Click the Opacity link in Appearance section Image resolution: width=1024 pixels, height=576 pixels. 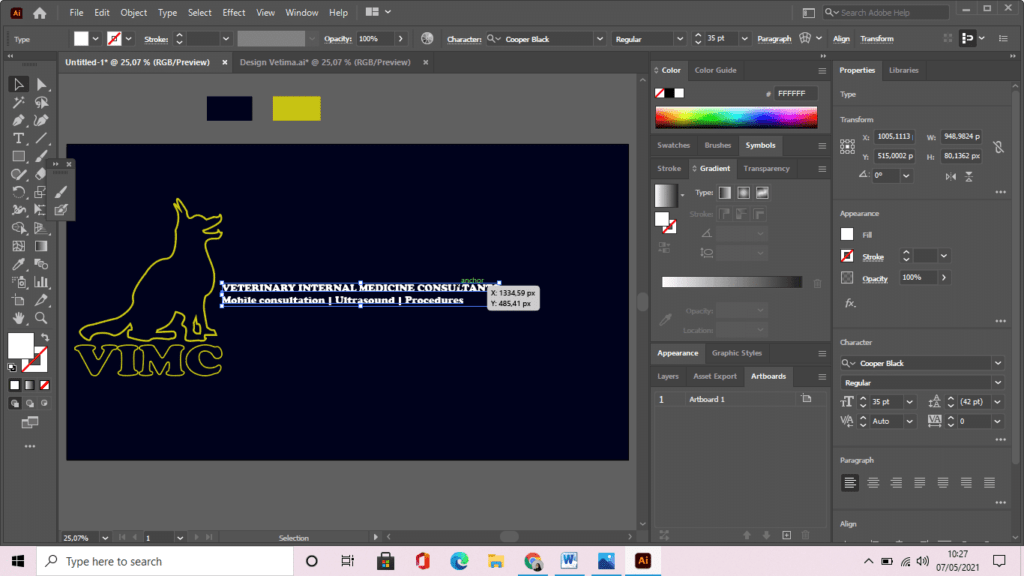click(874, 278)
